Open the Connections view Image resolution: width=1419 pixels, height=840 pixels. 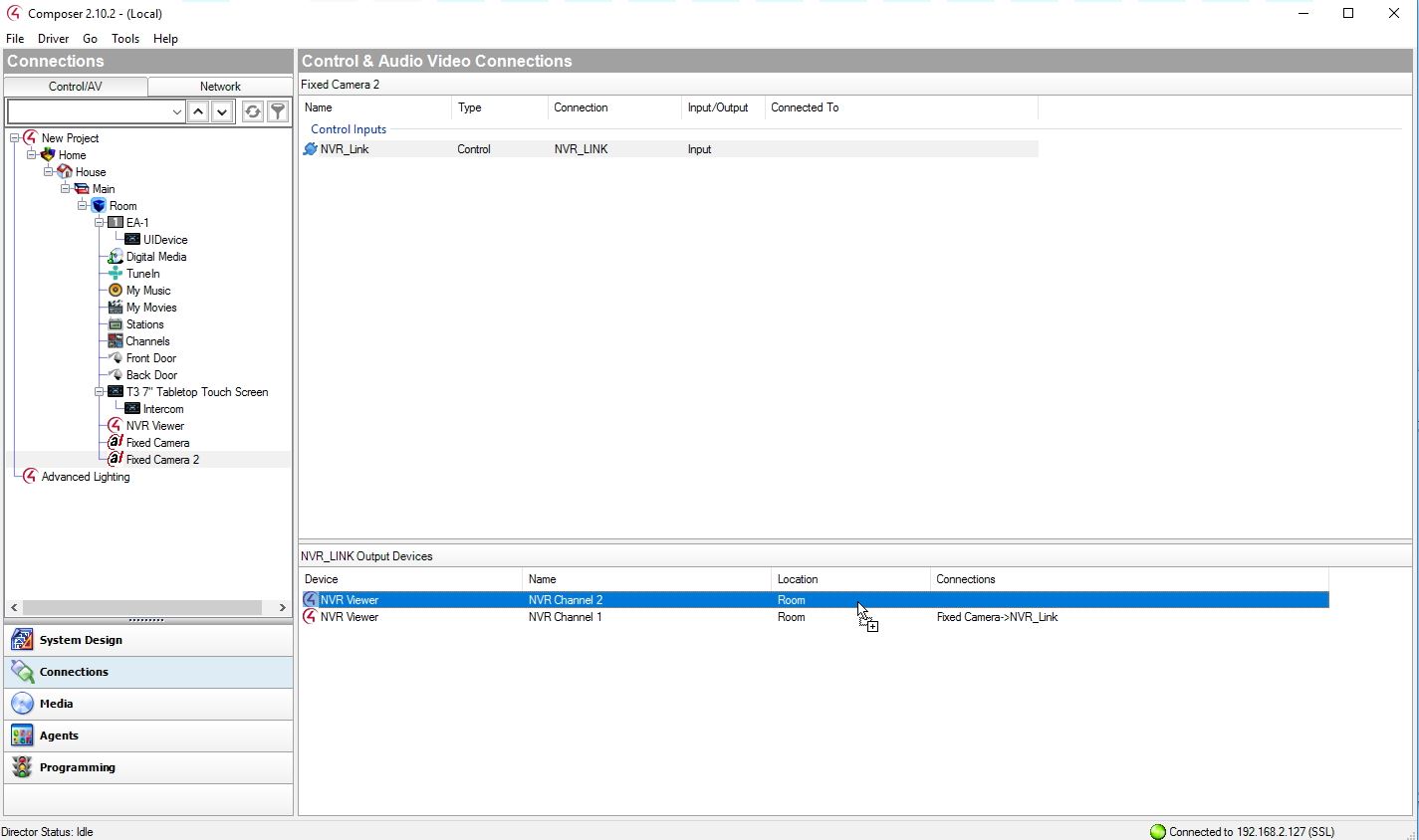click(148, 672)
